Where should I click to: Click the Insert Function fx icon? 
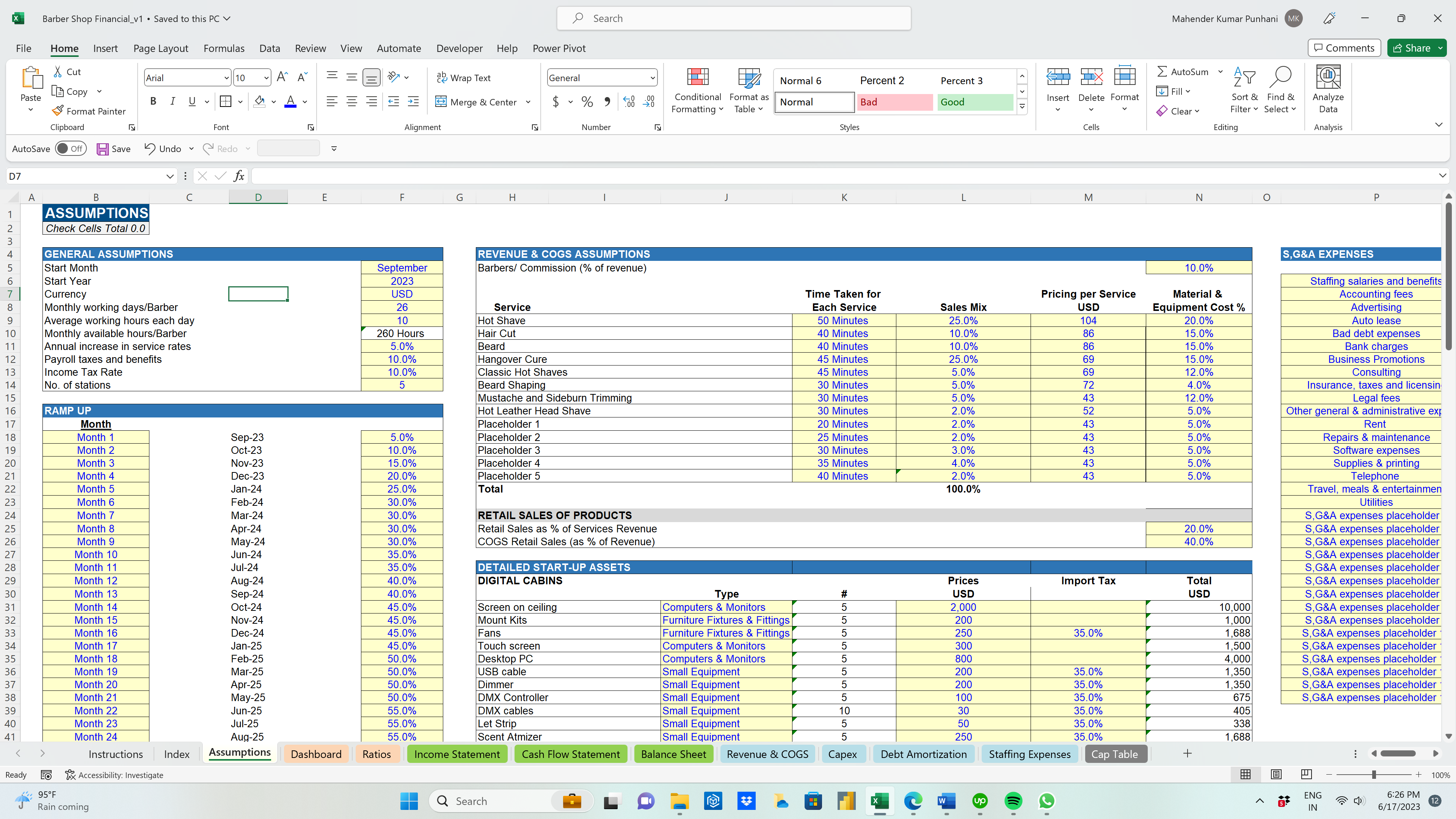(x=239, y=176)
